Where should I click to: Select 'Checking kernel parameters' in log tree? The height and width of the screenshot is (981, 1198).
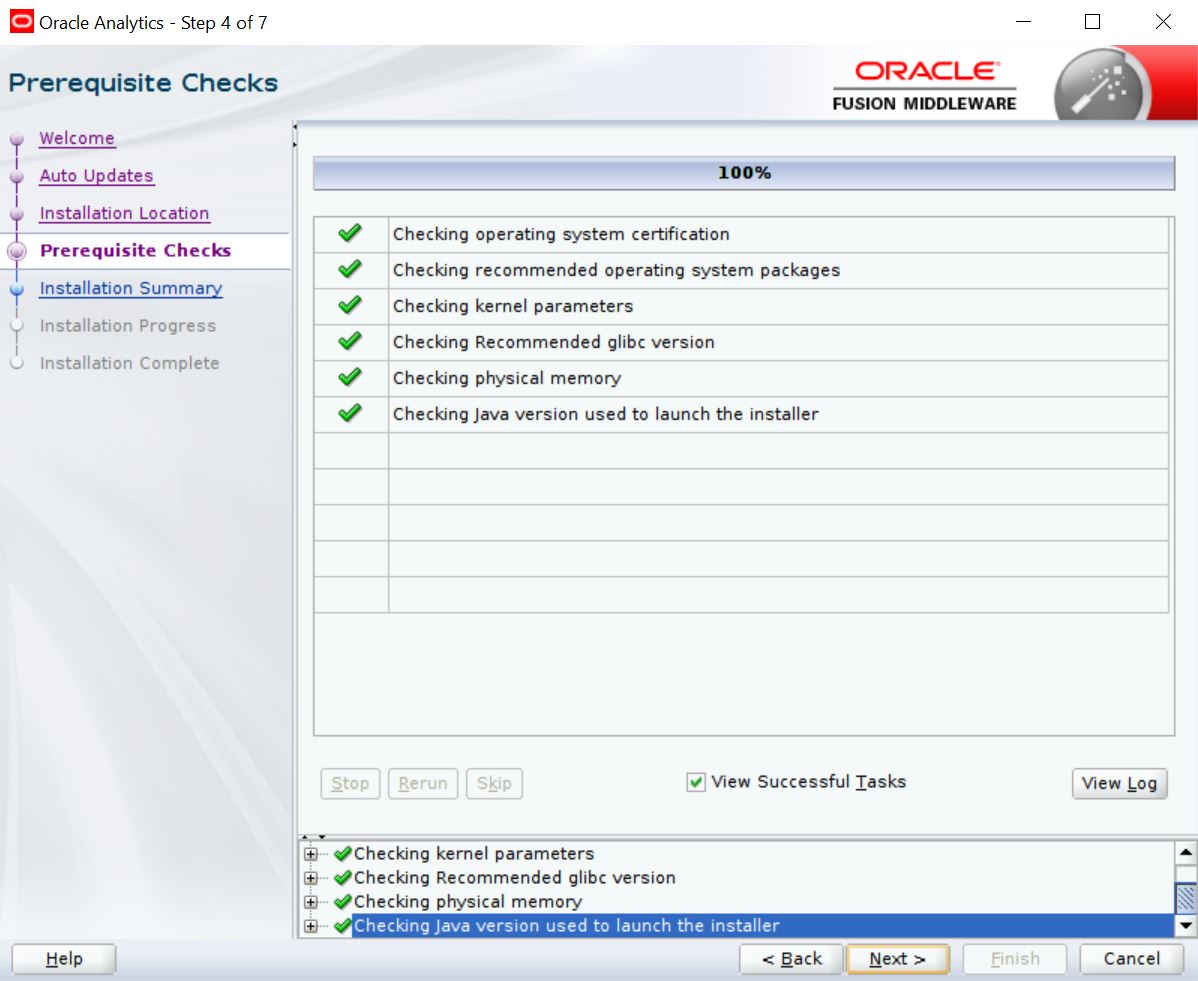[x=474, y=853]
